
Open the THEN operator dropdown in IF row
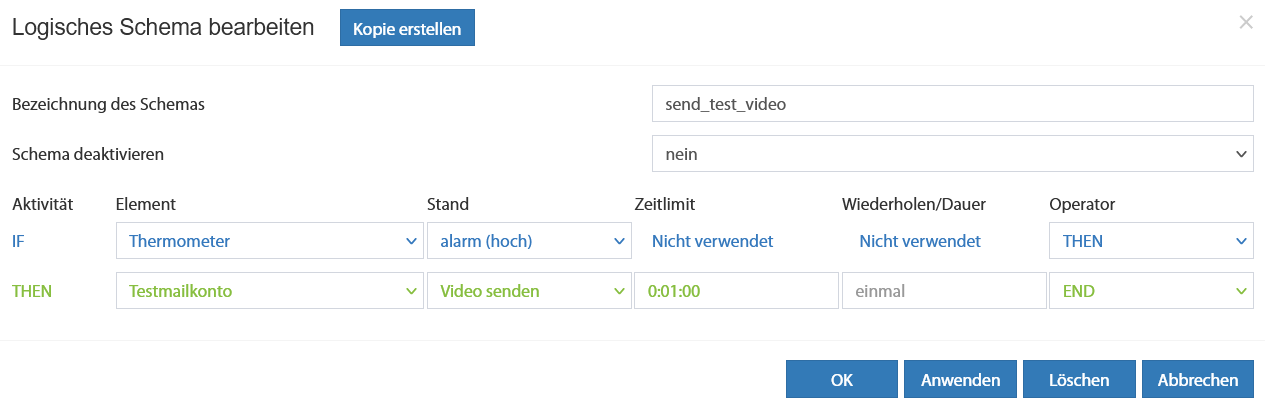point(1150,241)
